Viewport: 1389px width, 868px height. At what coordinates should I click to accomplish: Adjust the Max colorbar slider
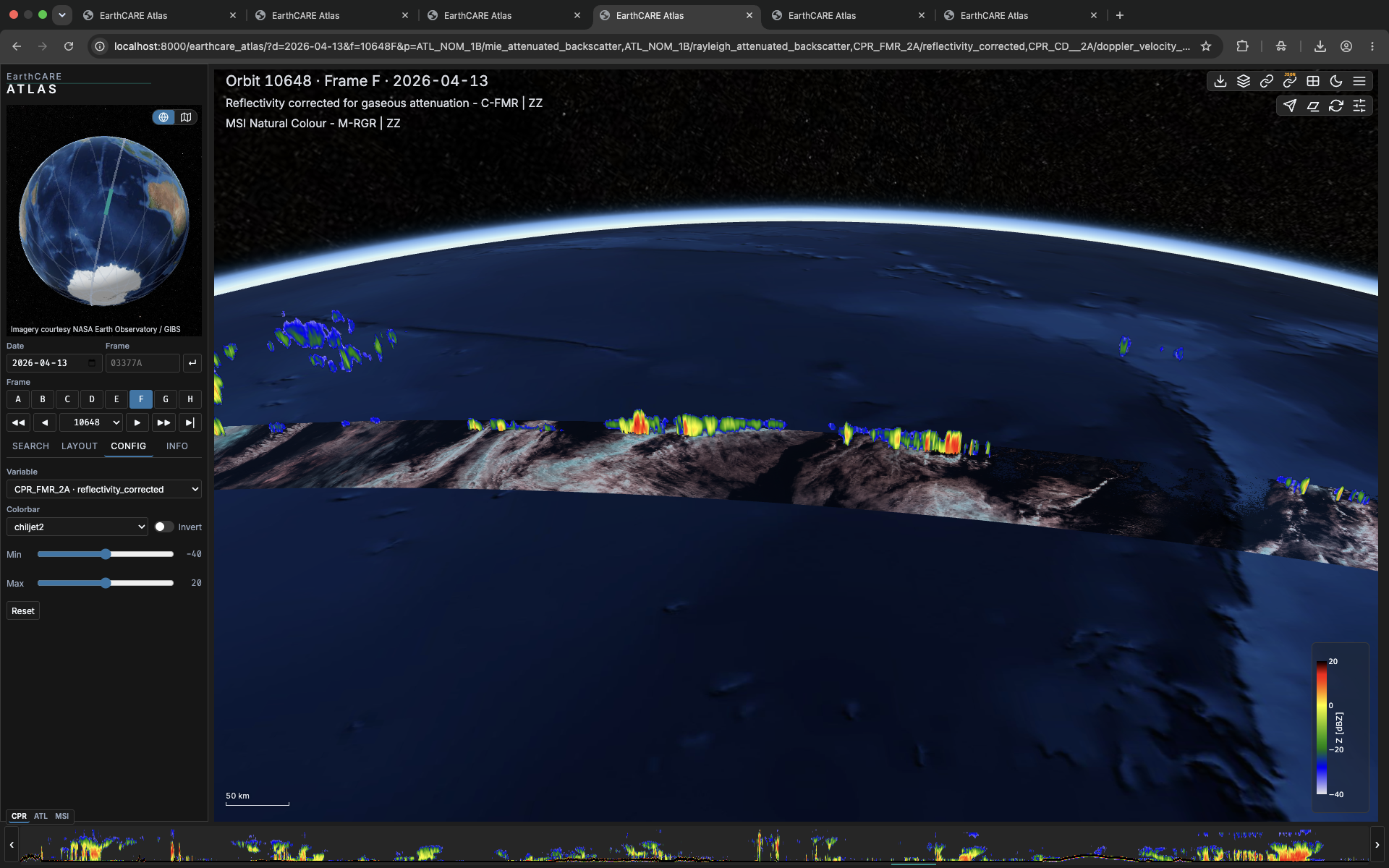point(106,583)
